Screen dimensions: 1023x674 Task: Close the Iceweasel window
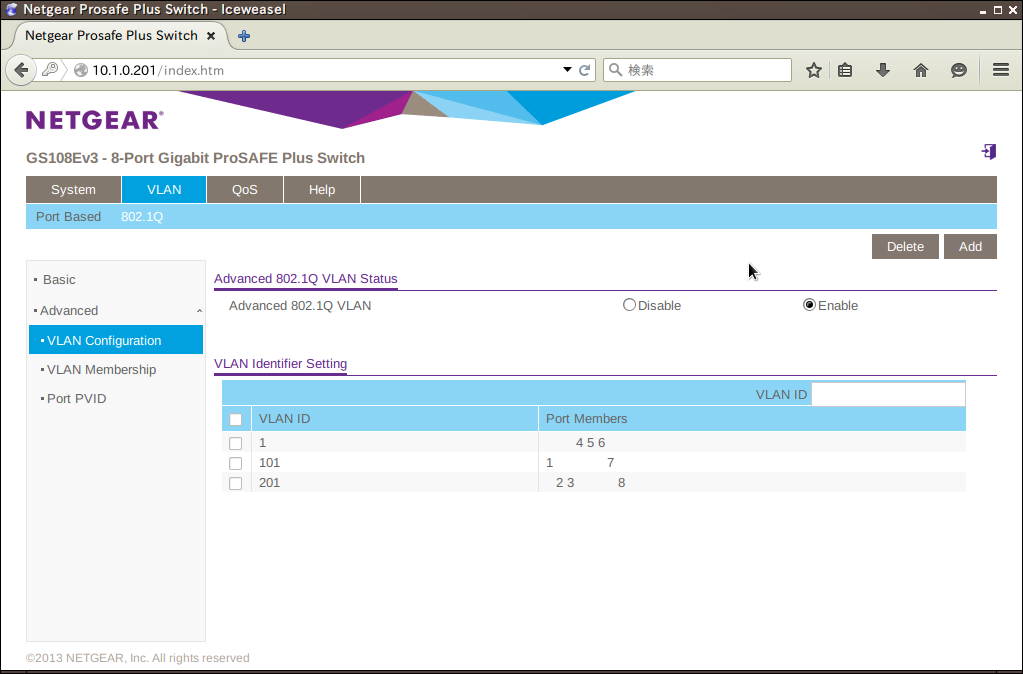pyautogui.click(x=1013, y=10)
